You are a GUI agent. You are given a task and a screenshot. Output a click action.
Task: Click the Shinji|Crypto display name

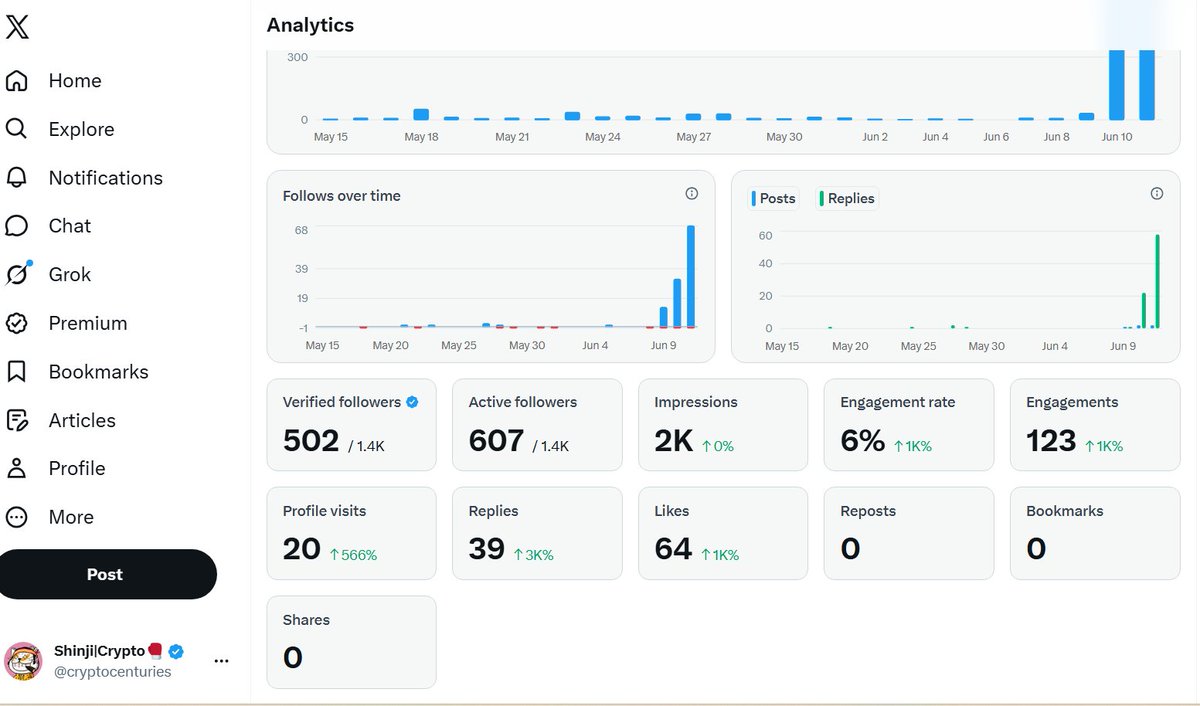pyautogui.click(x=100, y=651)
